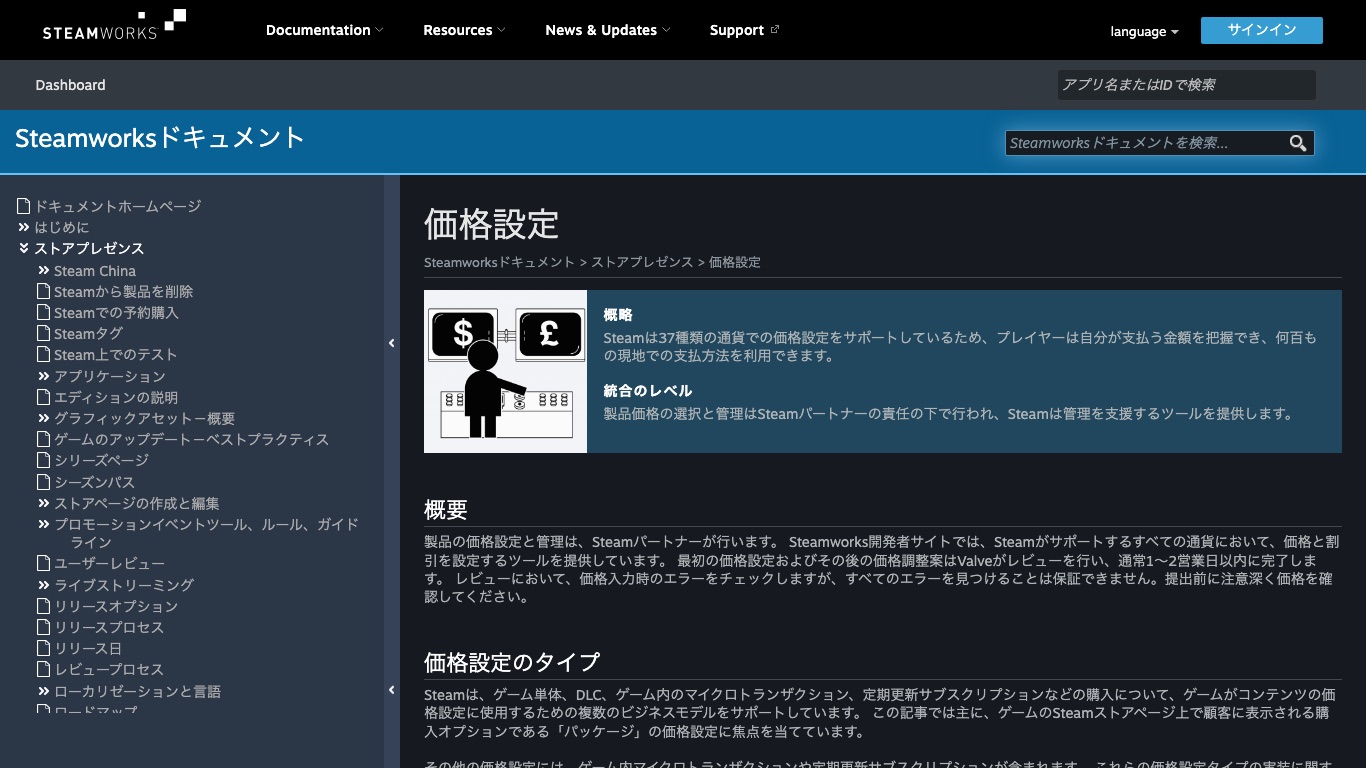1366x768 pixels.
Task: Collapse the ストアプレゼンス section
Action: pyautogui.click(x=24, y=248)
